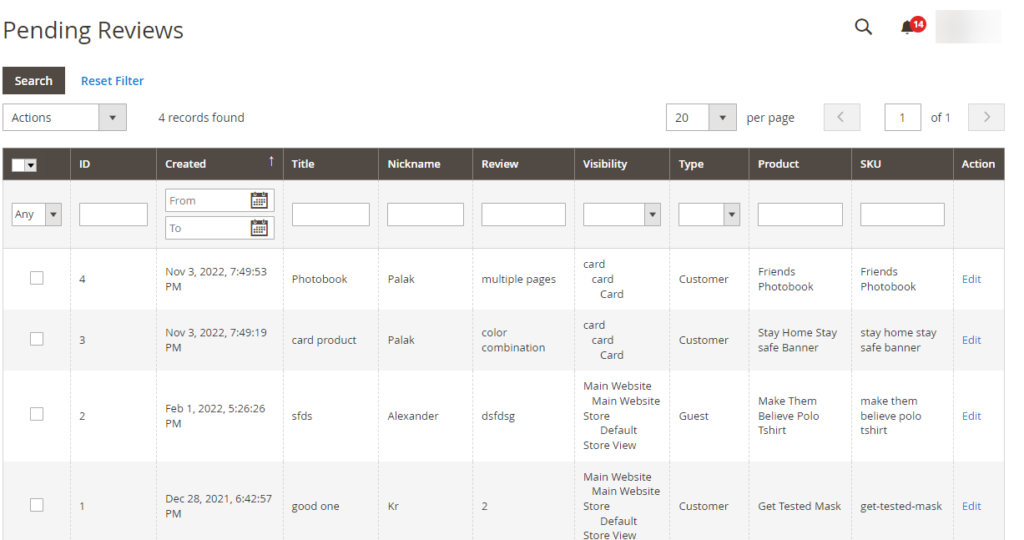Click the magnifier search icon
The width and height of the screenshot is (1024, 540).
(863, 27)
